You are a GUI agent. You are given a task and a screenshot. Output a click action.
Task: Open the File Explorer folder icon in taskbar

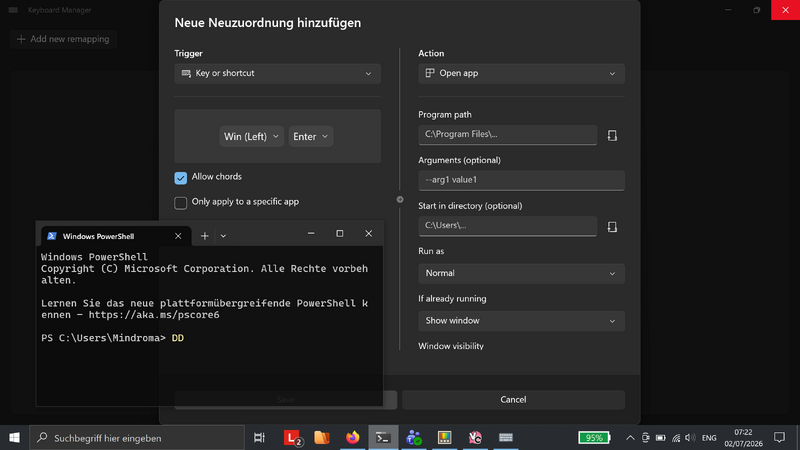322,438
